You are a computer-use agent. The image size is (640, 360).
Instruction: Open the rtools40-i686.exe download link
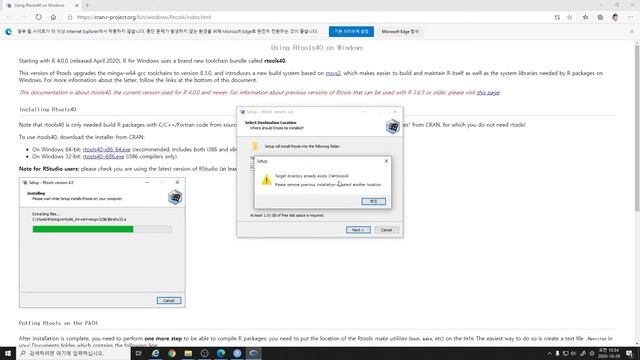[103, 156]
